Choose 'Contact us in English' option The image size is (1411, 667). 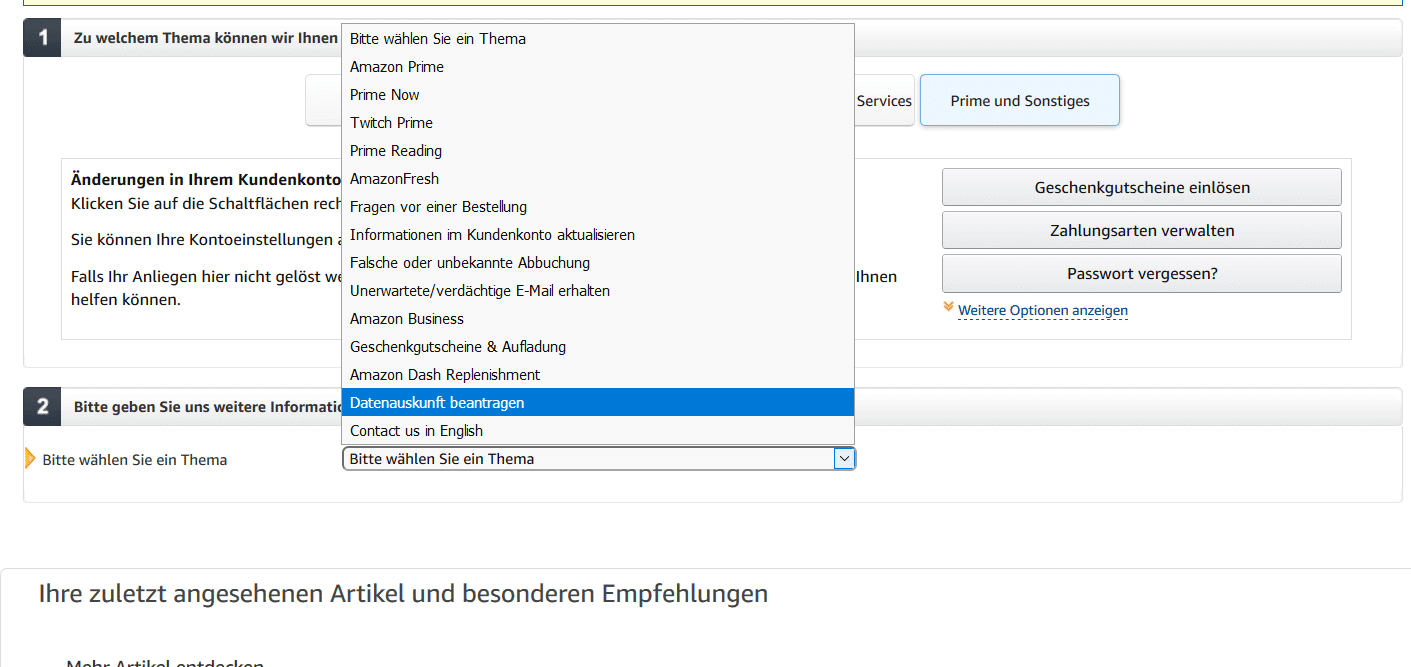(416, 431)
